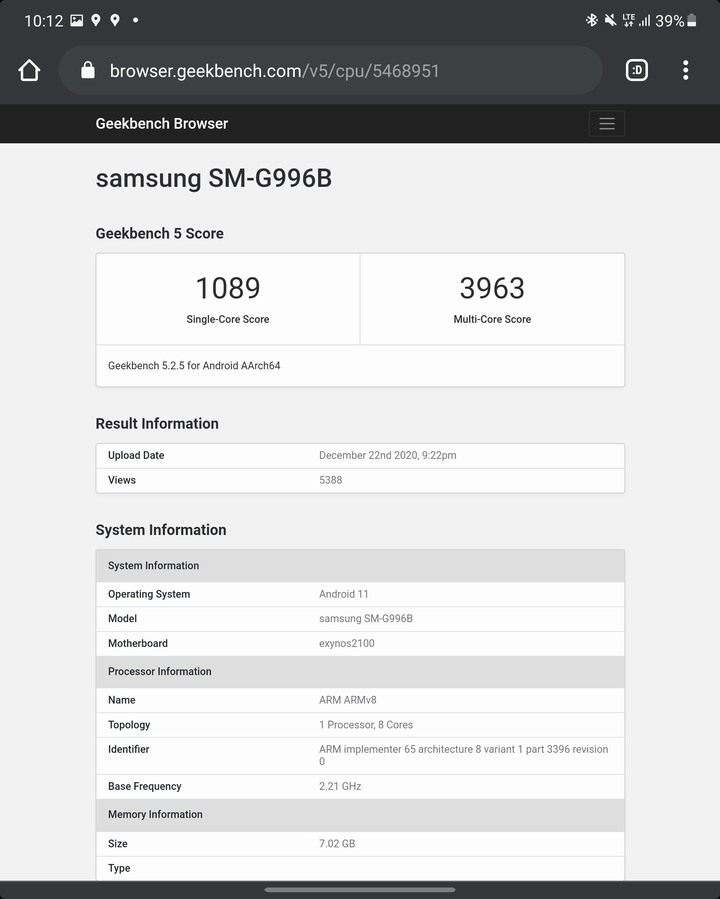Tap the gallery notification icon in the status bar
This screenshot has width=720, height=899.
[76, 21]
